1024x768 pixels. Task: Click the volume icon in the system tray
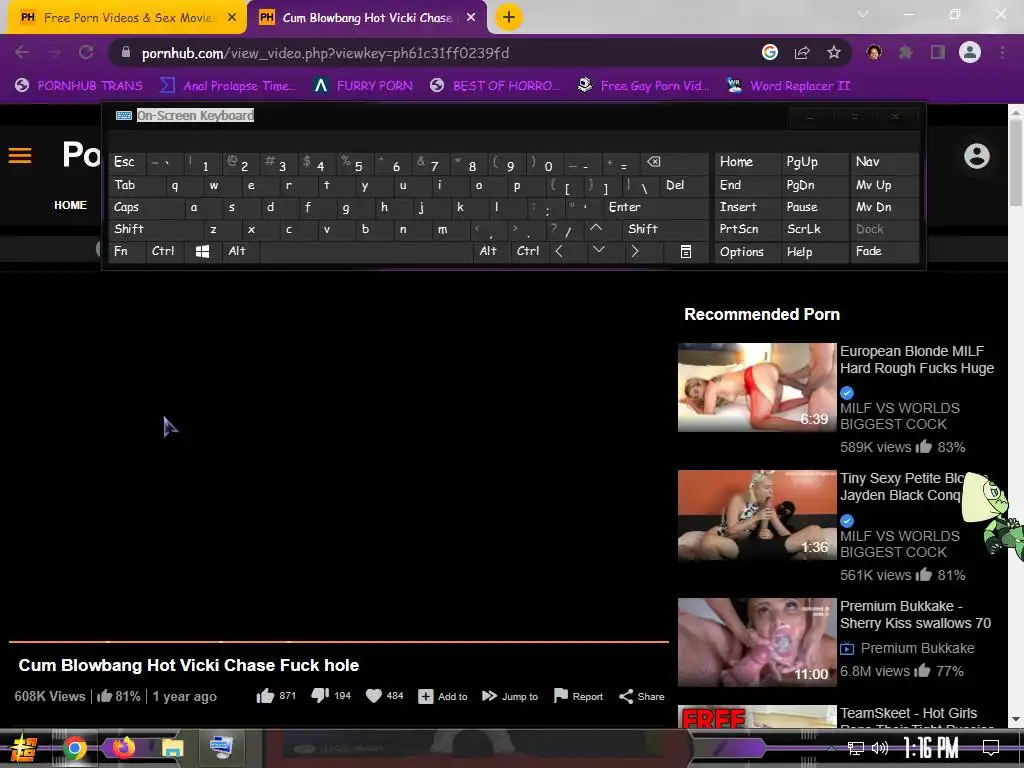(880, 748)
